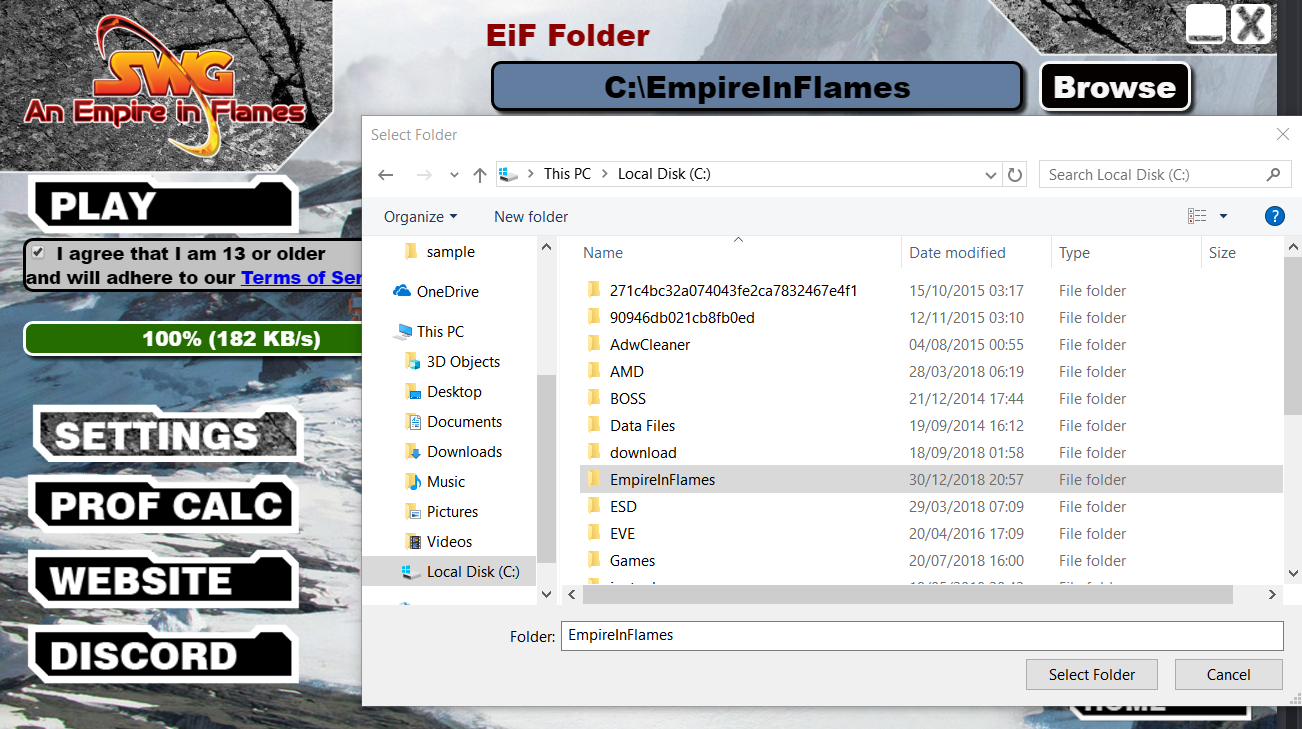
Task: Open the PROF CALC tool
Action: click(165, 506)
